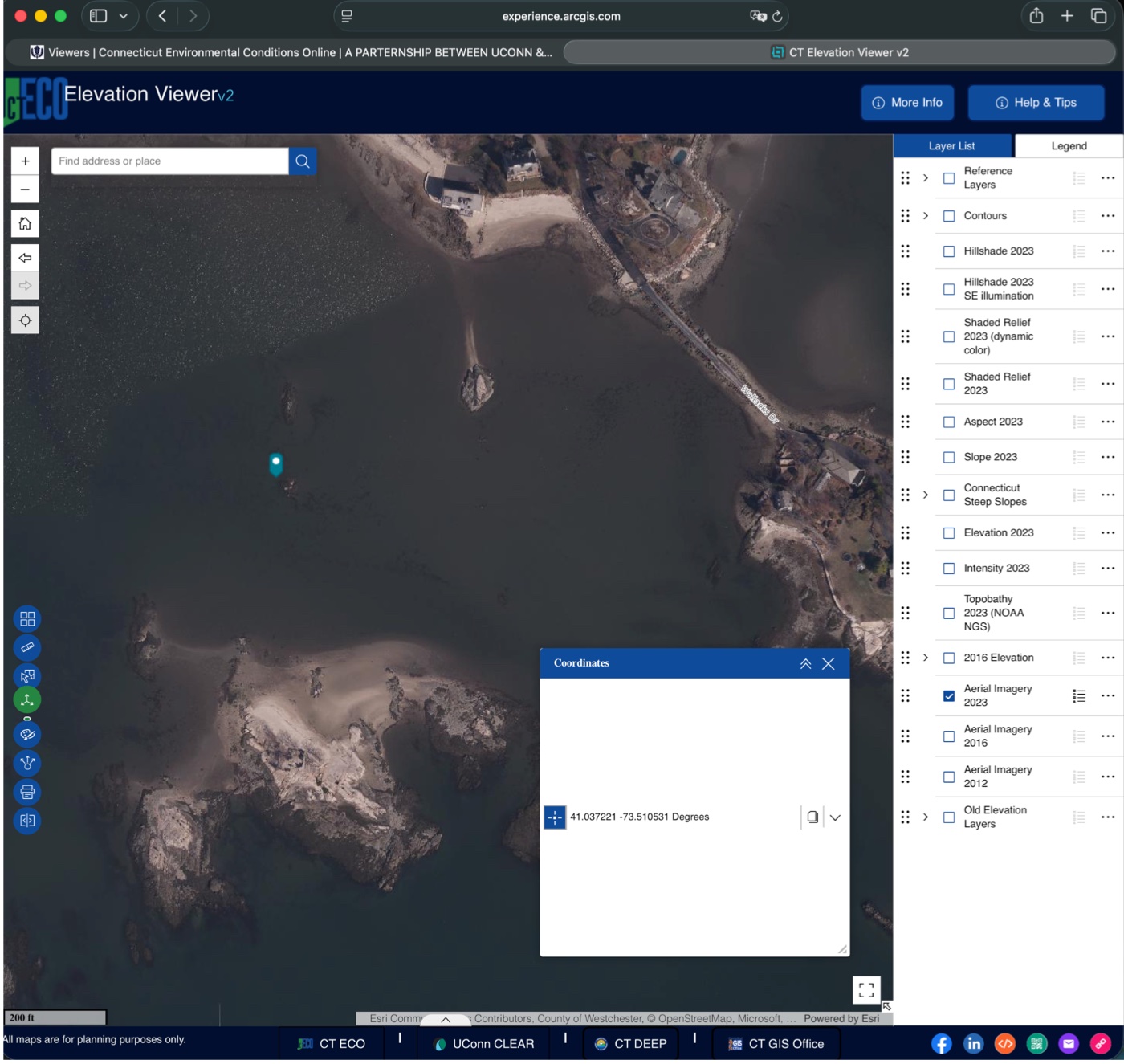Screen dimensions: 1124x1064
Task: Show legend for Aerial Imagery 2023 layer
Action: tap(1079, 696)
